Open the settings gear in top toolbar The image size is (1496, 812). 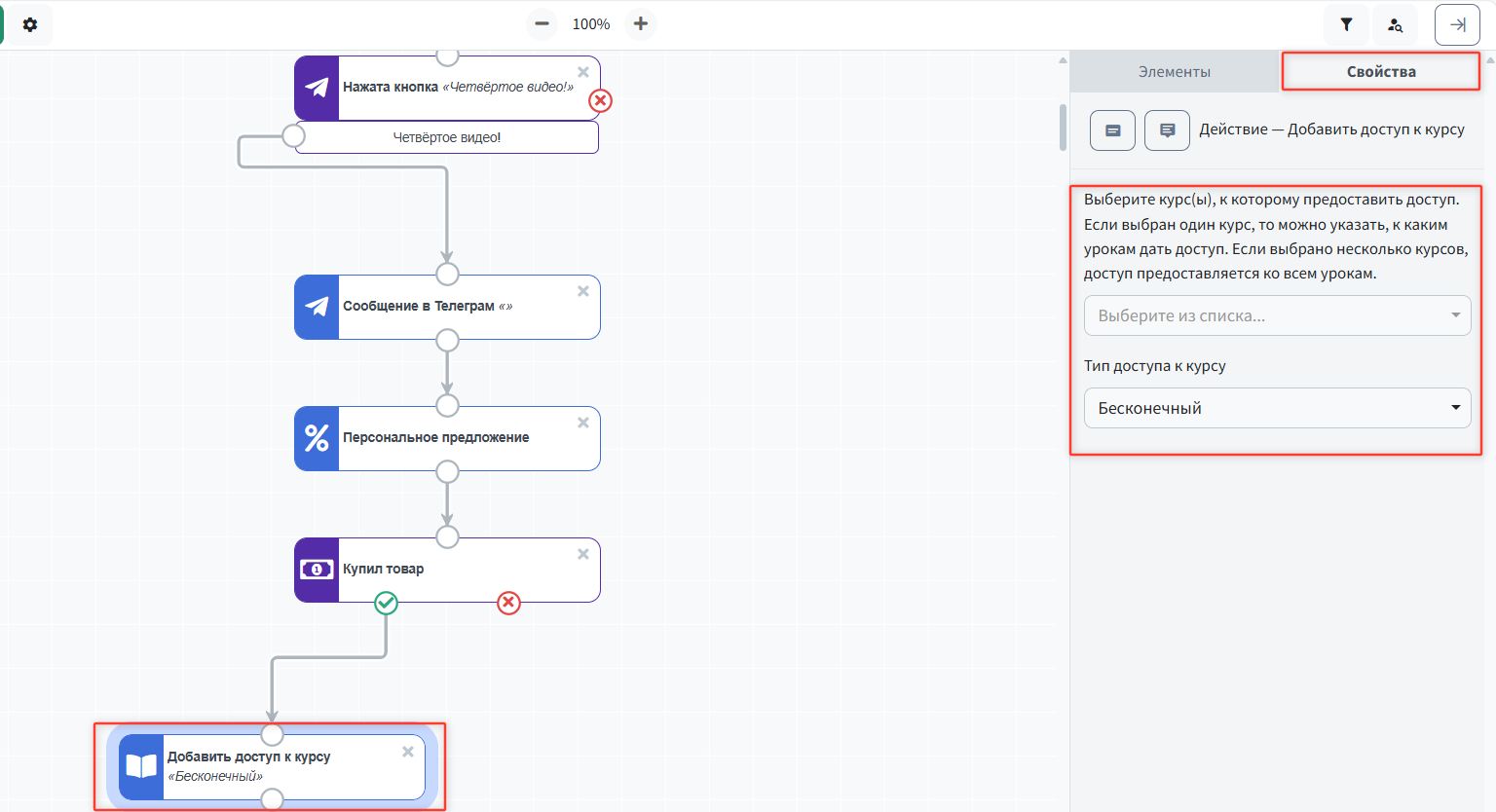click(x=30, y=24)
